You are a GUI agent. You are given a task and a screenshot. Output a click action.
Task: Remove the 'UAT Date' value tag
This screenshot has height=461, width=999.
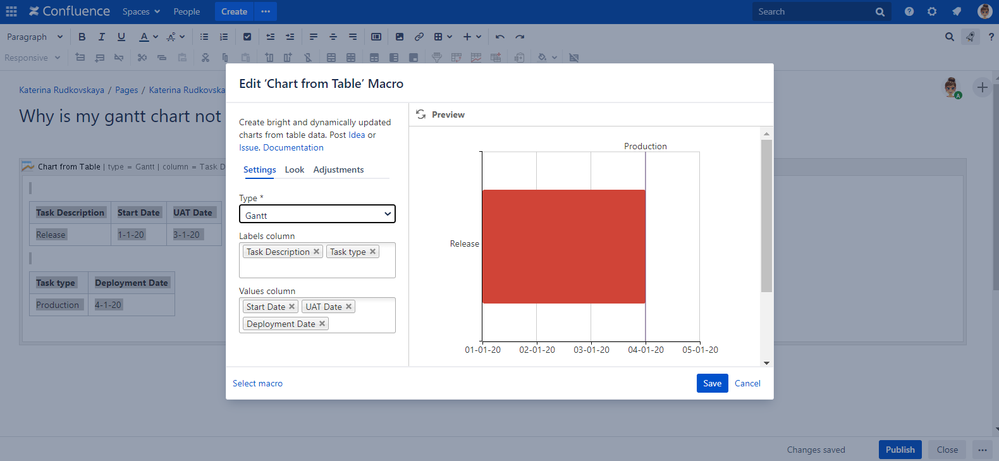[349, 307]
